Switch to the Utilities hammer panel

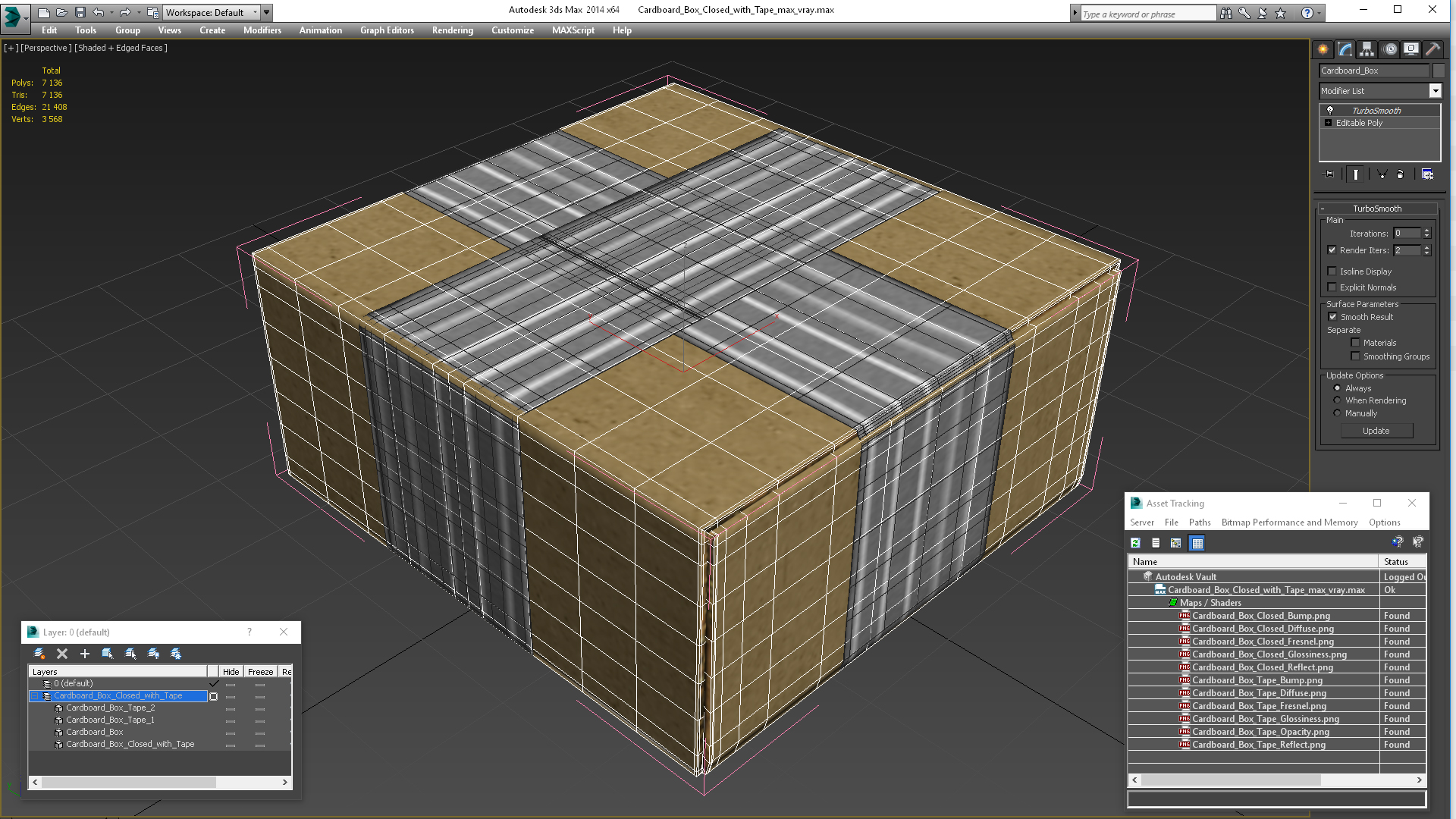point(1432,49)
